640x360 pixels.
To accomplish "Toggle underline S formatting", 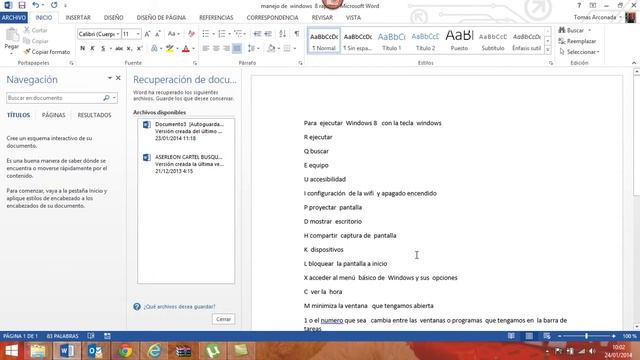I will [103, 48].
